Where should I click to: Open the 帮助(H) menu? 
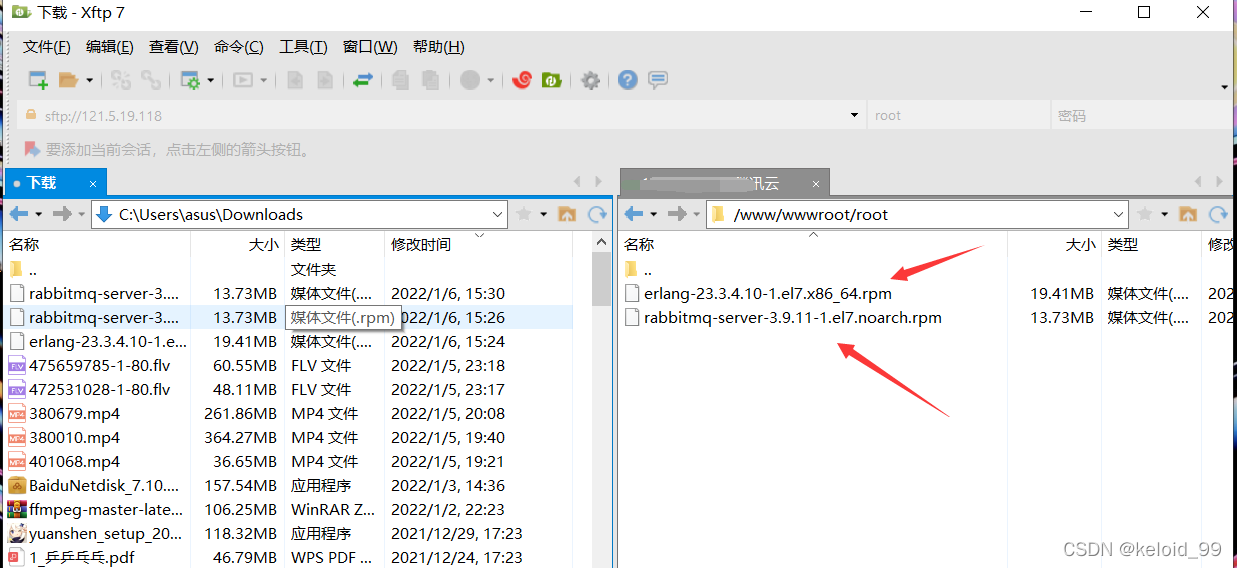(438, 47)
